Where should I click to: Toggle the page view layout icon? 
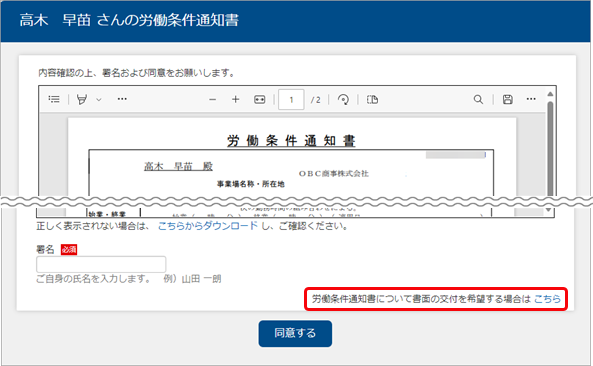click(x=372, y=99)
